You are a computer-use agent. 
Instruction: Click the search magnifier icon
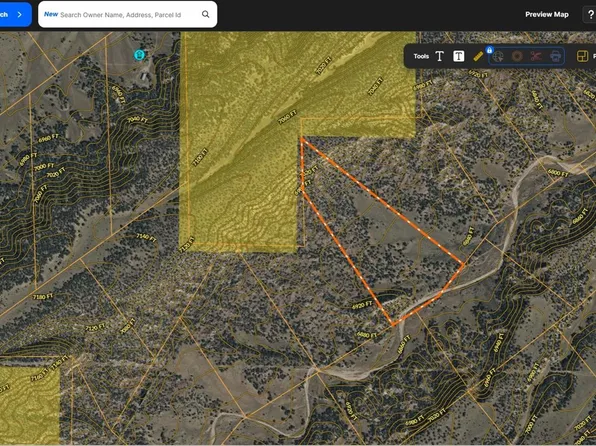(206, 14)
